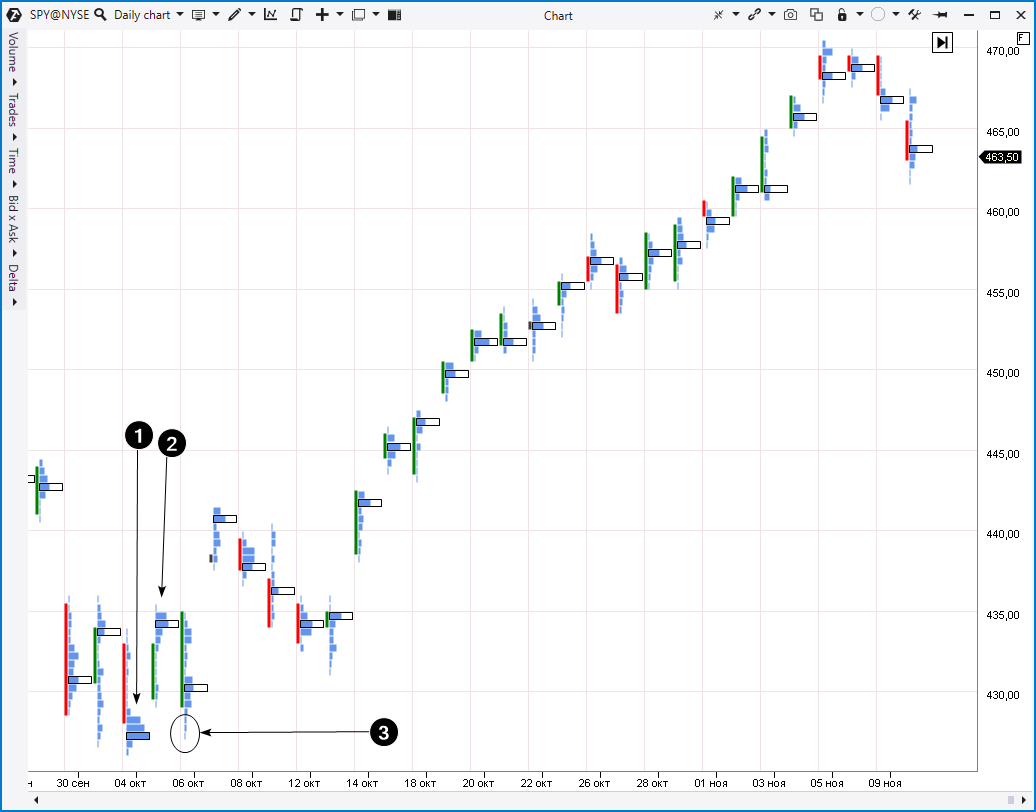Select the Volume tab in left sidebar
Screen dimensions: 1036x812
point(13,51)
